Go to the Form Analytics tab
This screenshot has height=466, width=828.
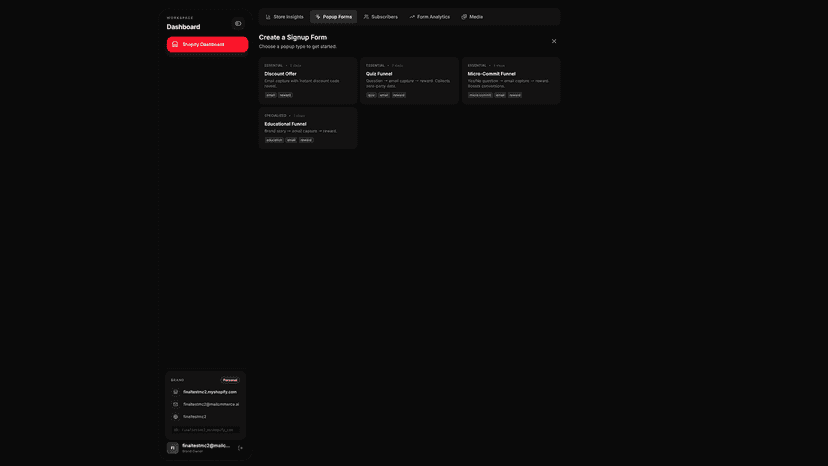430,17
